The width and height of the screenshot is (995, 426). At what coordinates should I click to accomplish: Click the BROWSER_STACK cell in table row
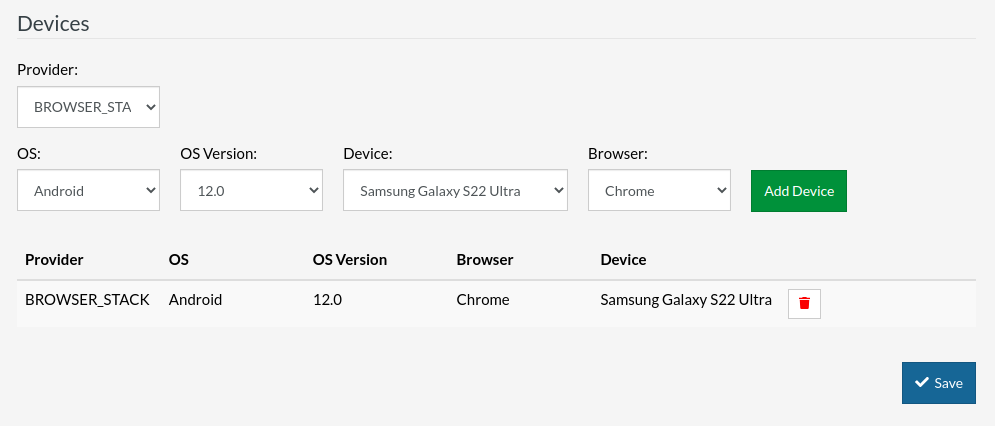pyautogui.click(x=87, y=299)
